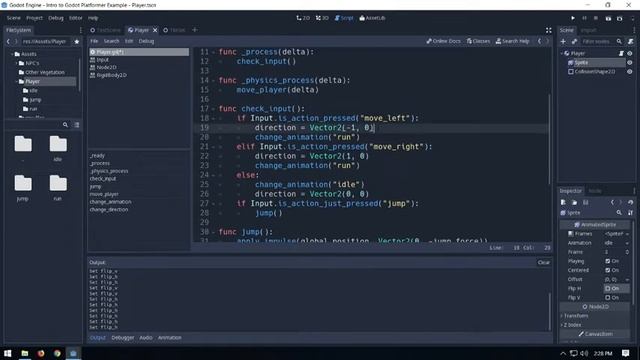Toggle visibility of Player node
The height and width of the screenshot is (360, 640).
click(x=630, y=53)
